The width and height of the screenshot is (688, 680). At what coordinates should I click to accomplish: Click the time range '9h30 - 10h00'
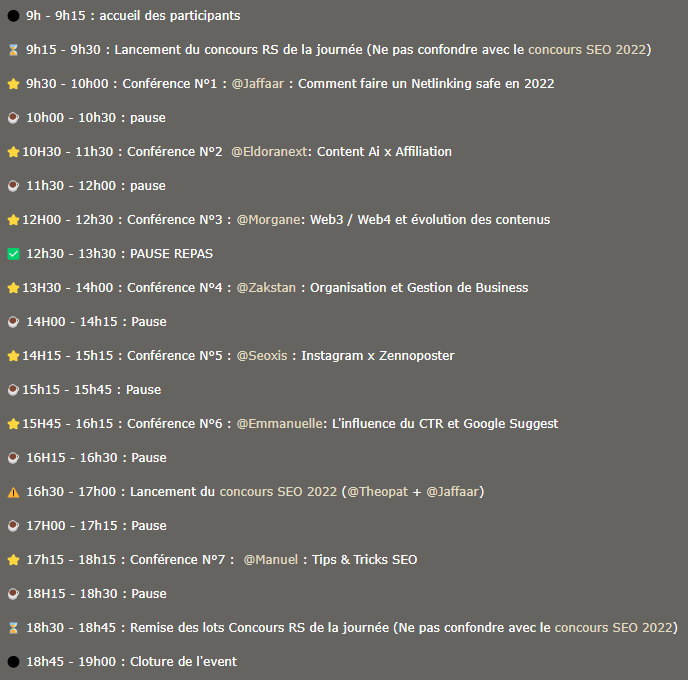[67, 84]
